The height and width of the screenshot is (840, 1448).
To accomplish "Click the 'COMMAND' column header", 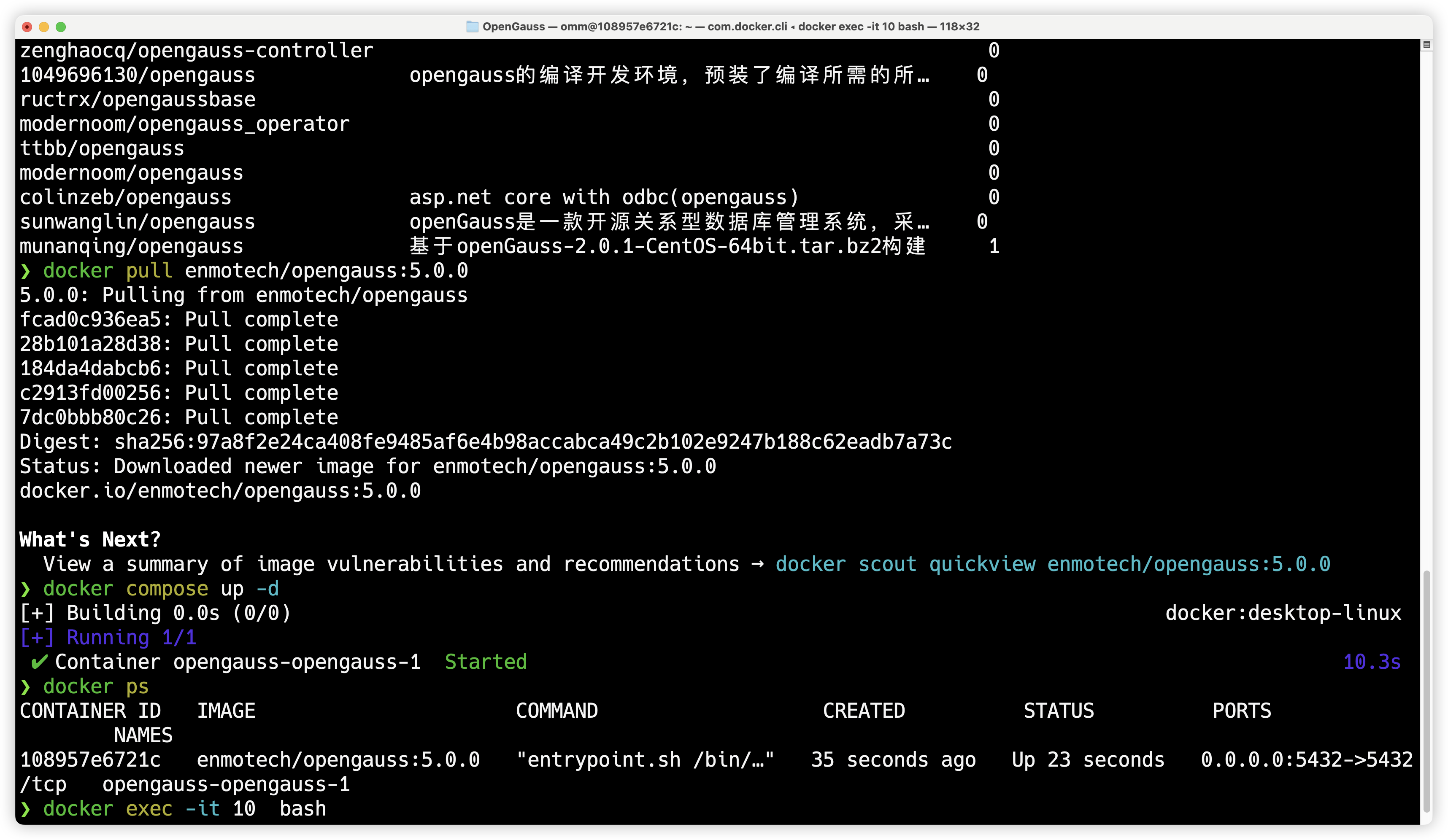I will point(556,711).
